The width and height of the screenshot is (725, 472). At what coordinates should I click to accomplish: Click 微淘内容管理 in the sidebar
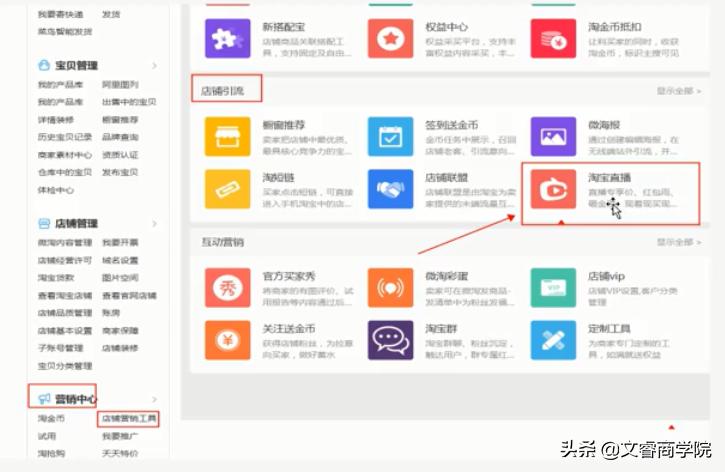(x=65, y=243)
